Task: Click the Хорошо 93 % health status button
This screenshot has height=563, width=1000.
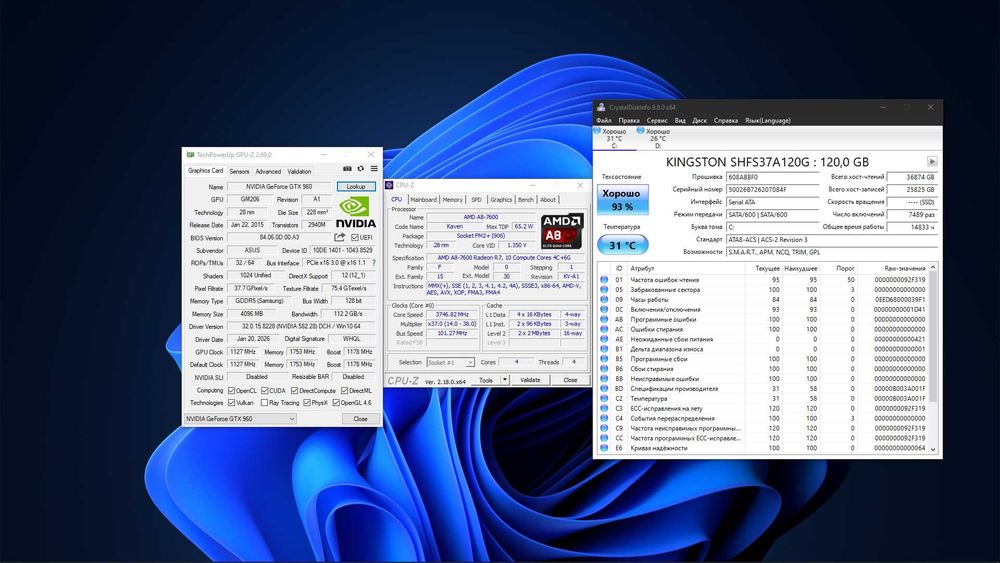Action: point(622,200)
